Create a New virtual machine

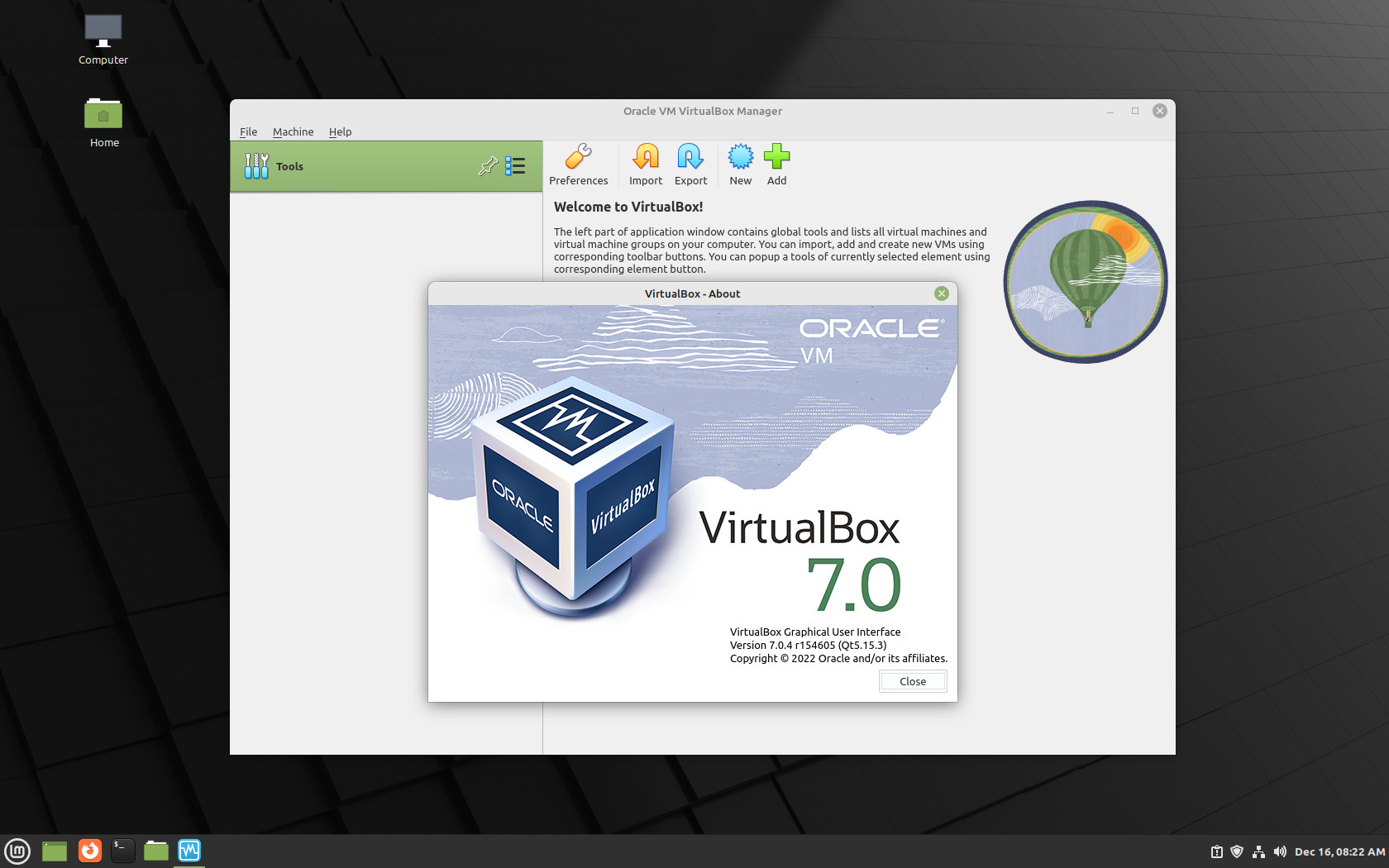[x=741, y=165]
